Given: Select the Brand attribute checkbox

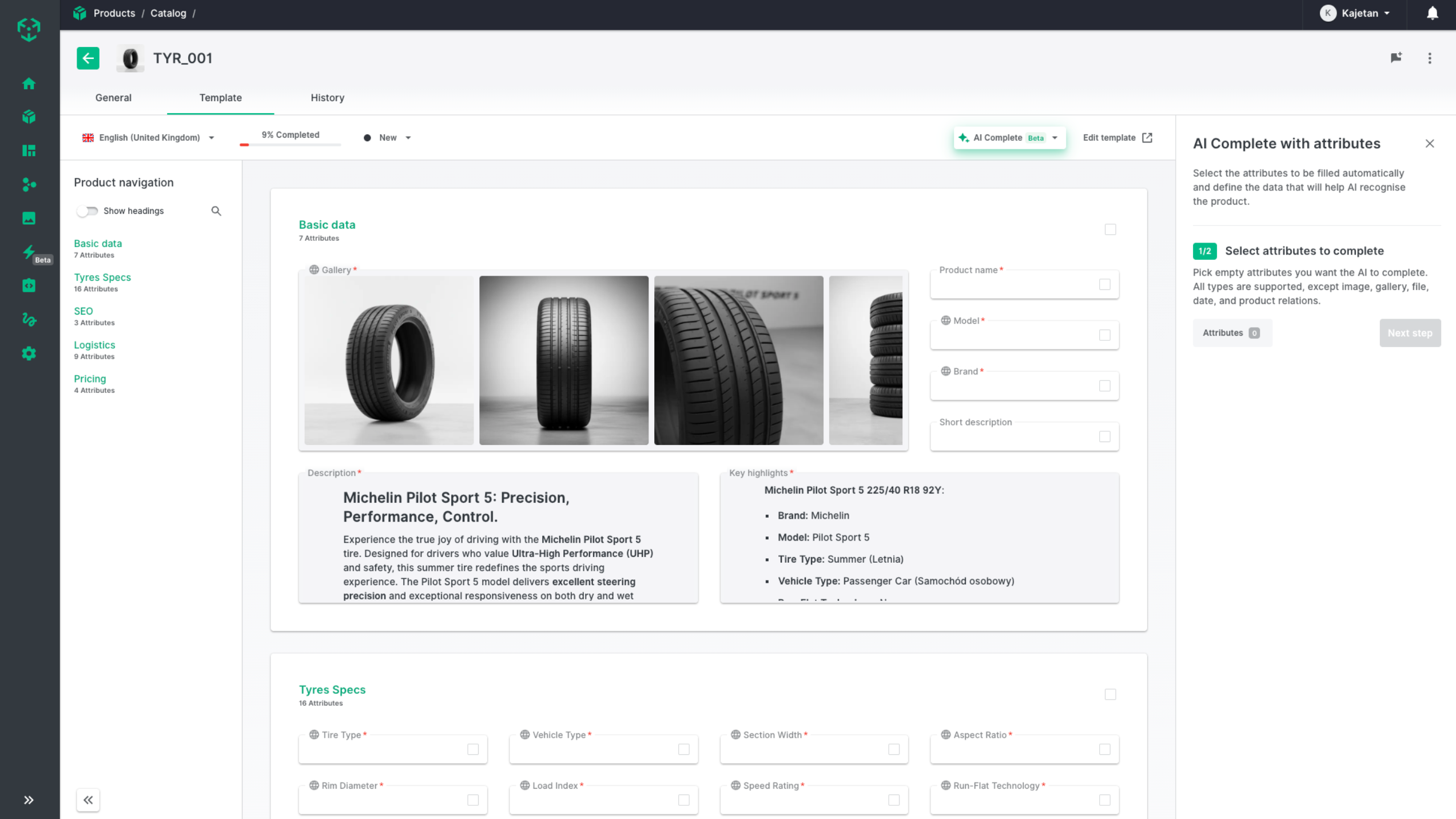Looking at the screenshot, I should (1104, 386).
